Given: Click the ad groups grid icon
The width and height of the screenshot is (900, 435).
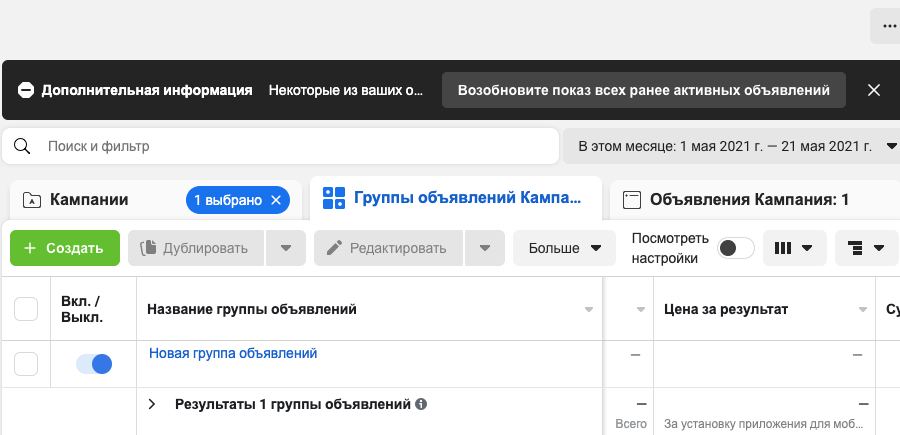Looking at the screenshot, I should point(333,198).
